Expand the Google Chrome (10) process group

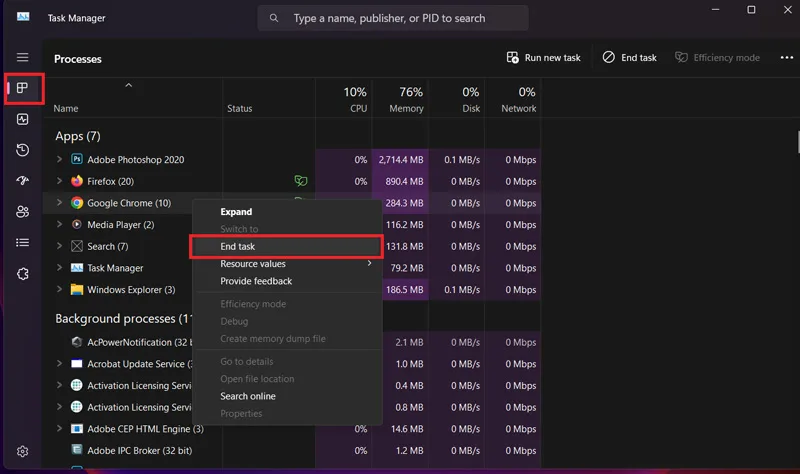click(59, 203)
